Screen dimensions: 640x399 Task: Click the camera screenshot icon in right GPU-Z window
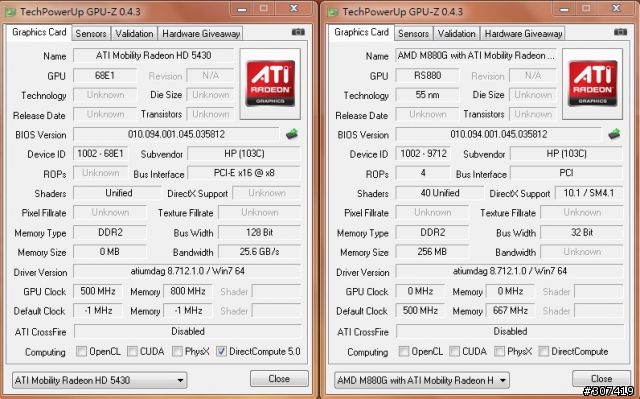point(620,32)
